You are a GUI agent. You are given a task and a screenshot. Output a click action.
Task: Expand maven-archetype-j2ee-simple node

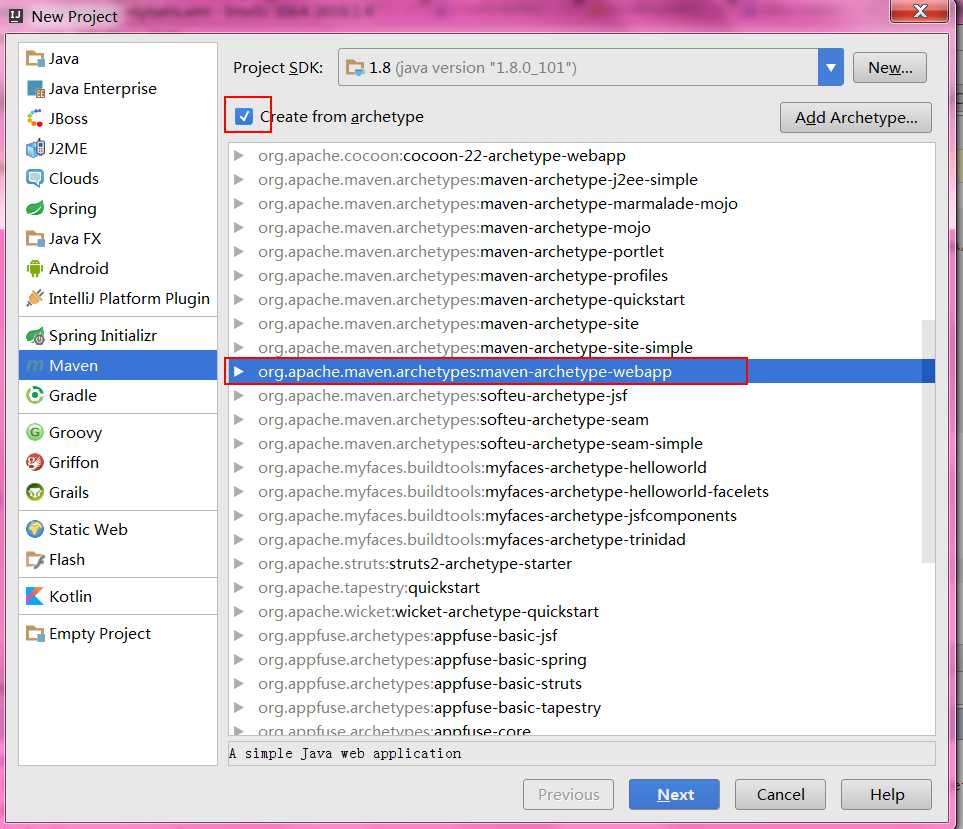(239, 179)
